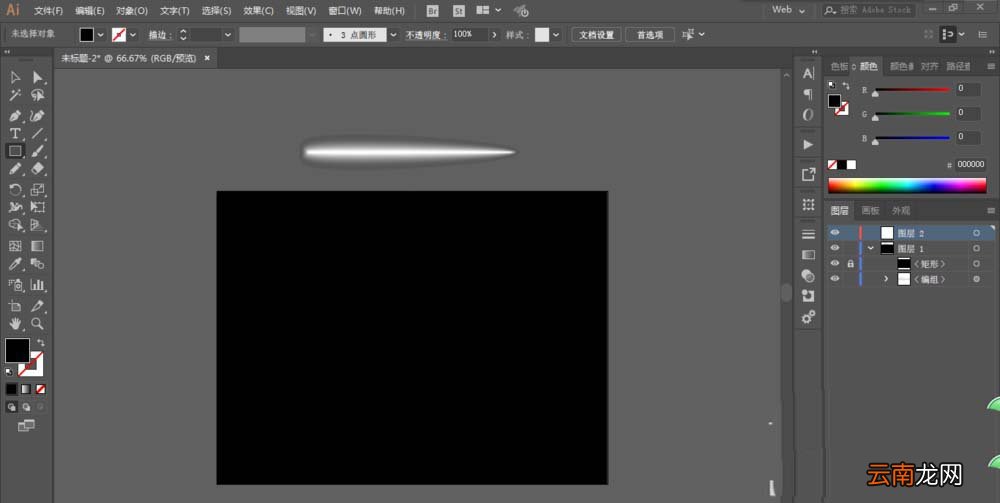
Task: Toggle visibility of 图层 1
Action: tap(835, 248)
